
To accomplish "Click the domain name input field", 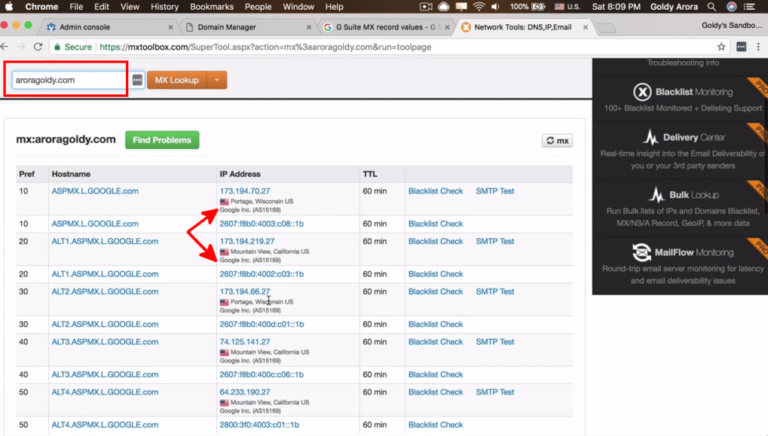I will click(x=69, y=80).
